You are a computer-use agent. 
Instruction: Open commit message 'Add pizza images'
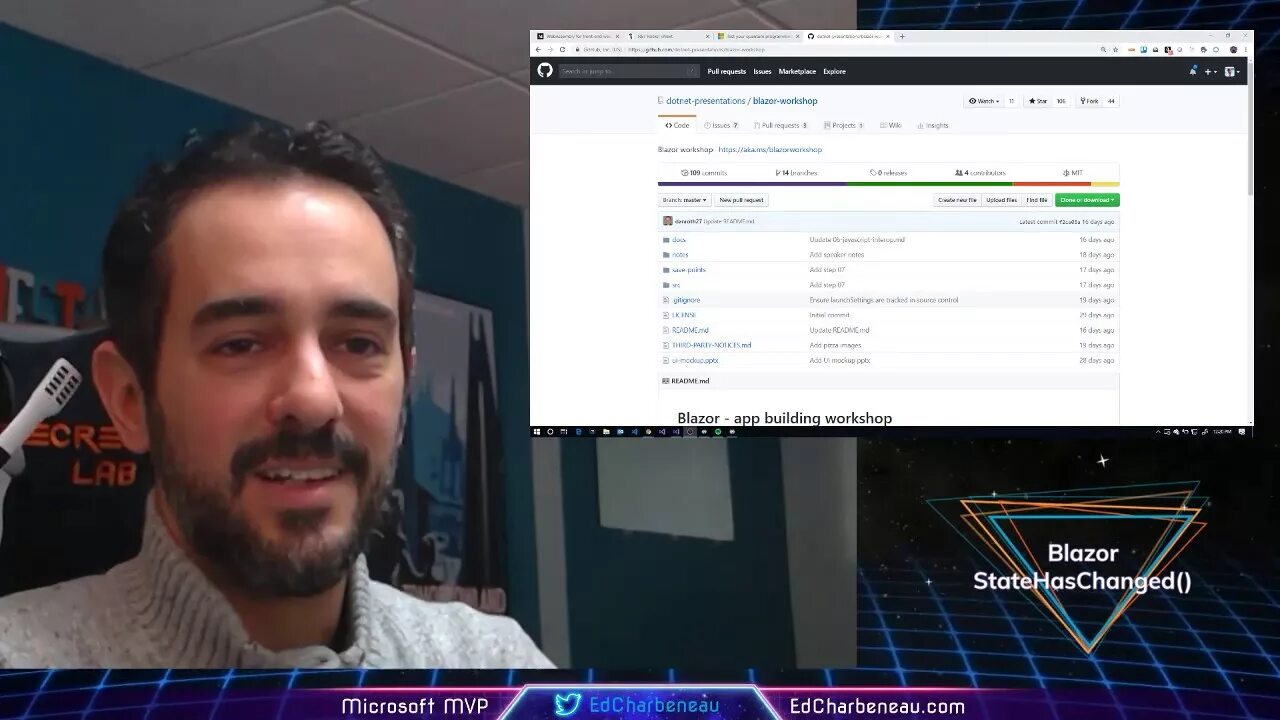tap(835, 345)
